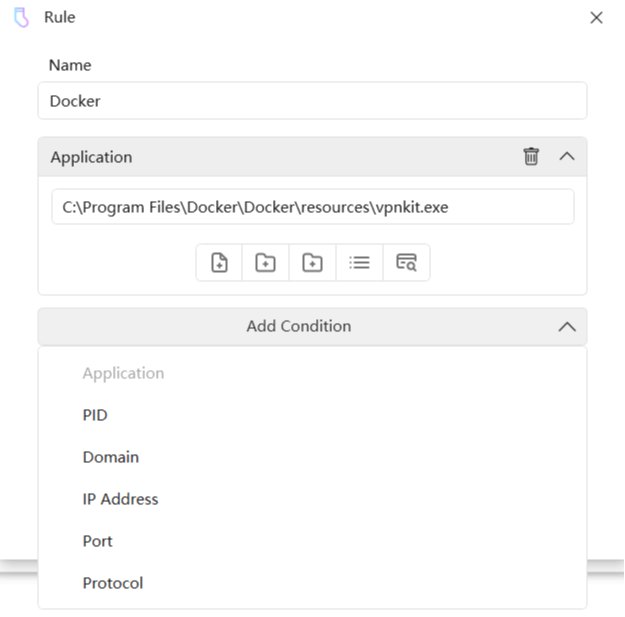Click the add file icon

click(219, 262)
